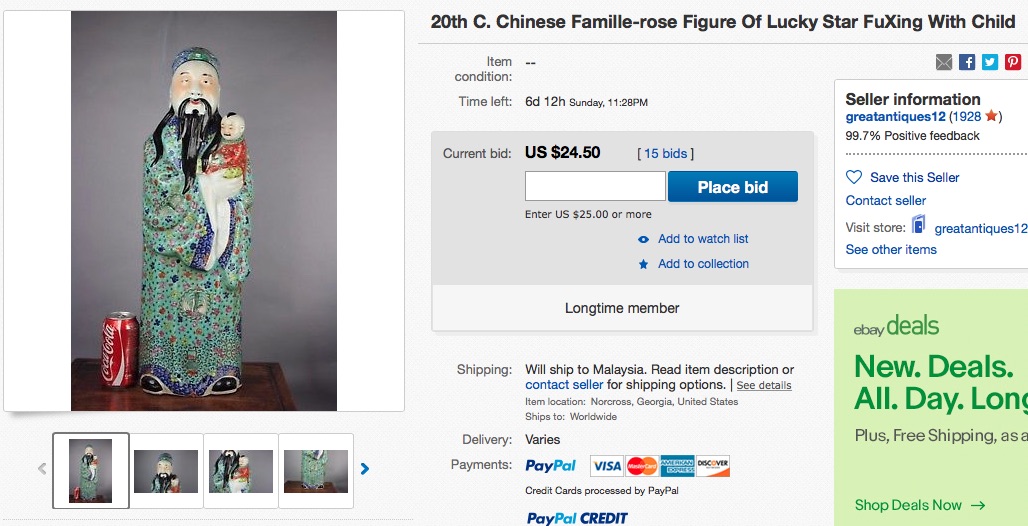Go to previous thumbnail images arrow
Viewport: 1028px width, 526px height.
pyautogui.click(x=42, y=468)
